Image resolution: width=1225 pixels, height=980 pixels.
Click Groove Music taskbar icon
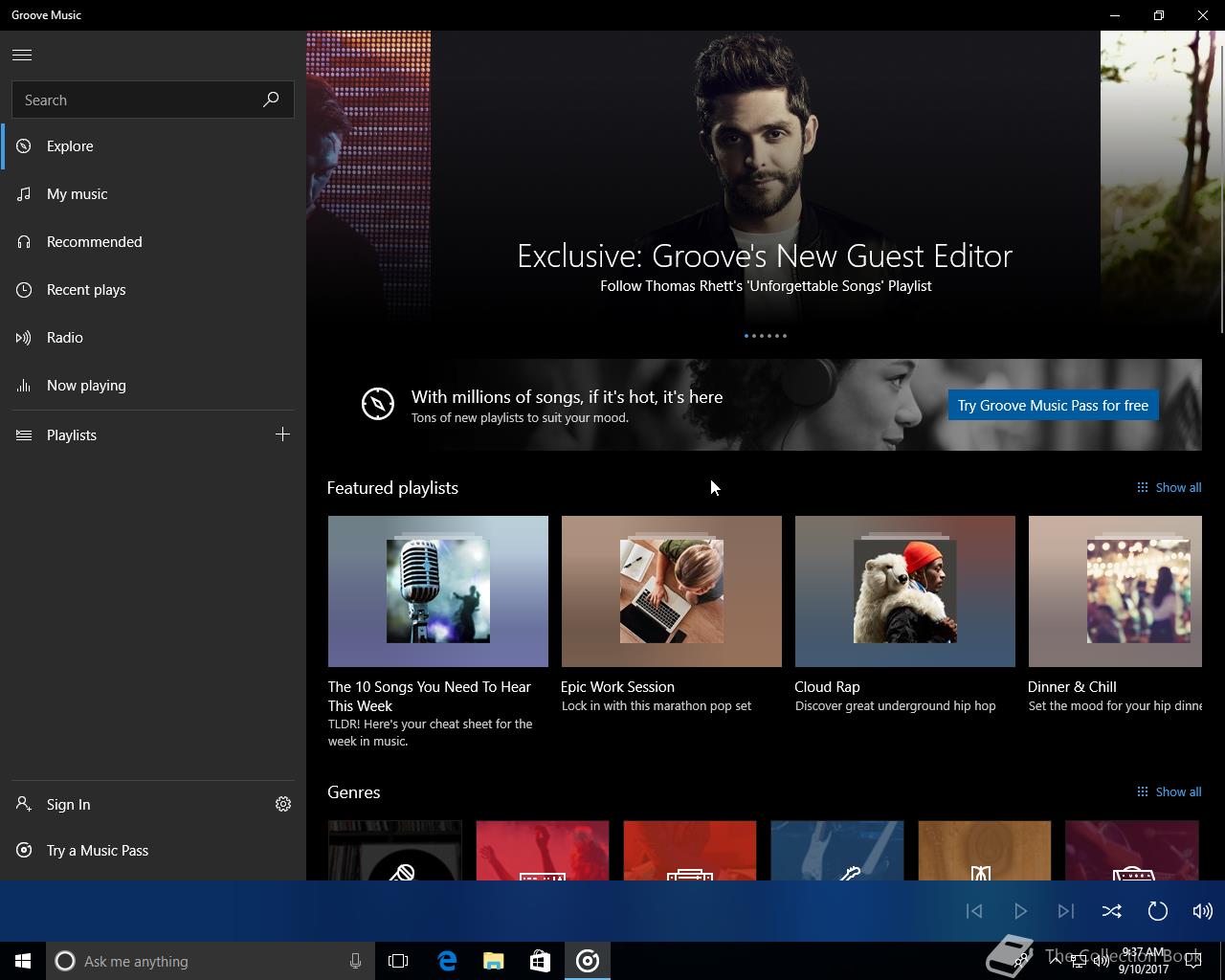tap(588, 961)
